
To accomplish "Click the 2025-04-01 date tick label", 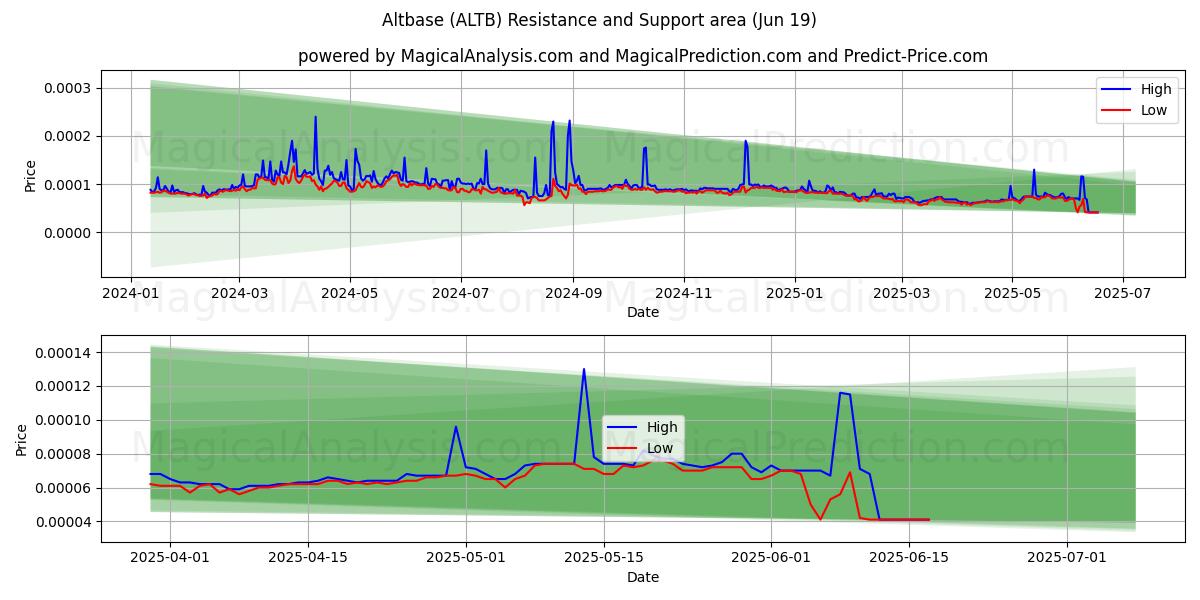I will click(170, 558).
